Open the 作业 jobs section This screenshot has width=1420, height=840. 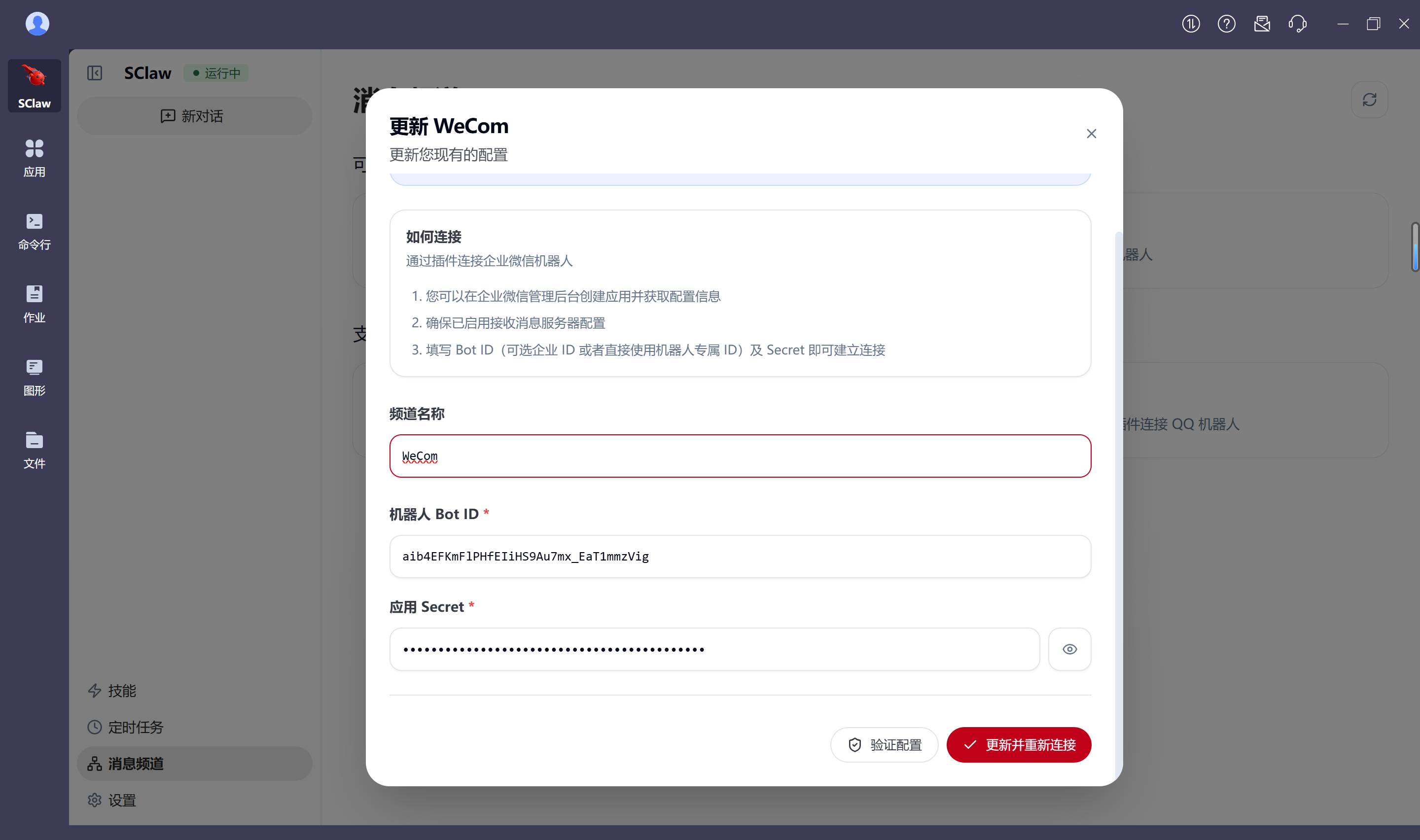click(x=35, y=304)
